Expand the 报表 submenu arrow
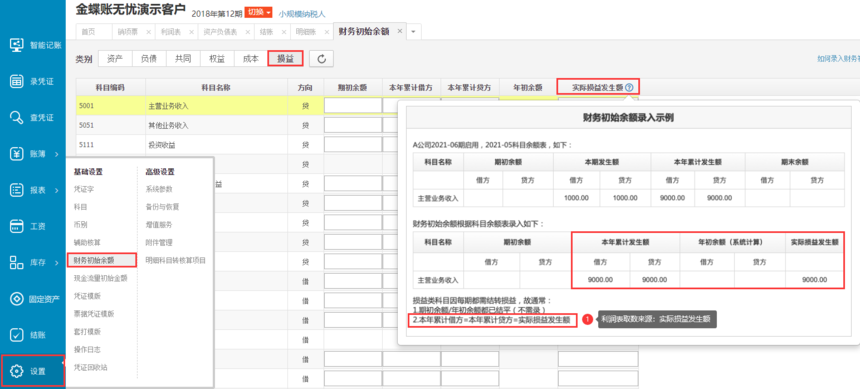860x389 pixels. pos(57,190)
